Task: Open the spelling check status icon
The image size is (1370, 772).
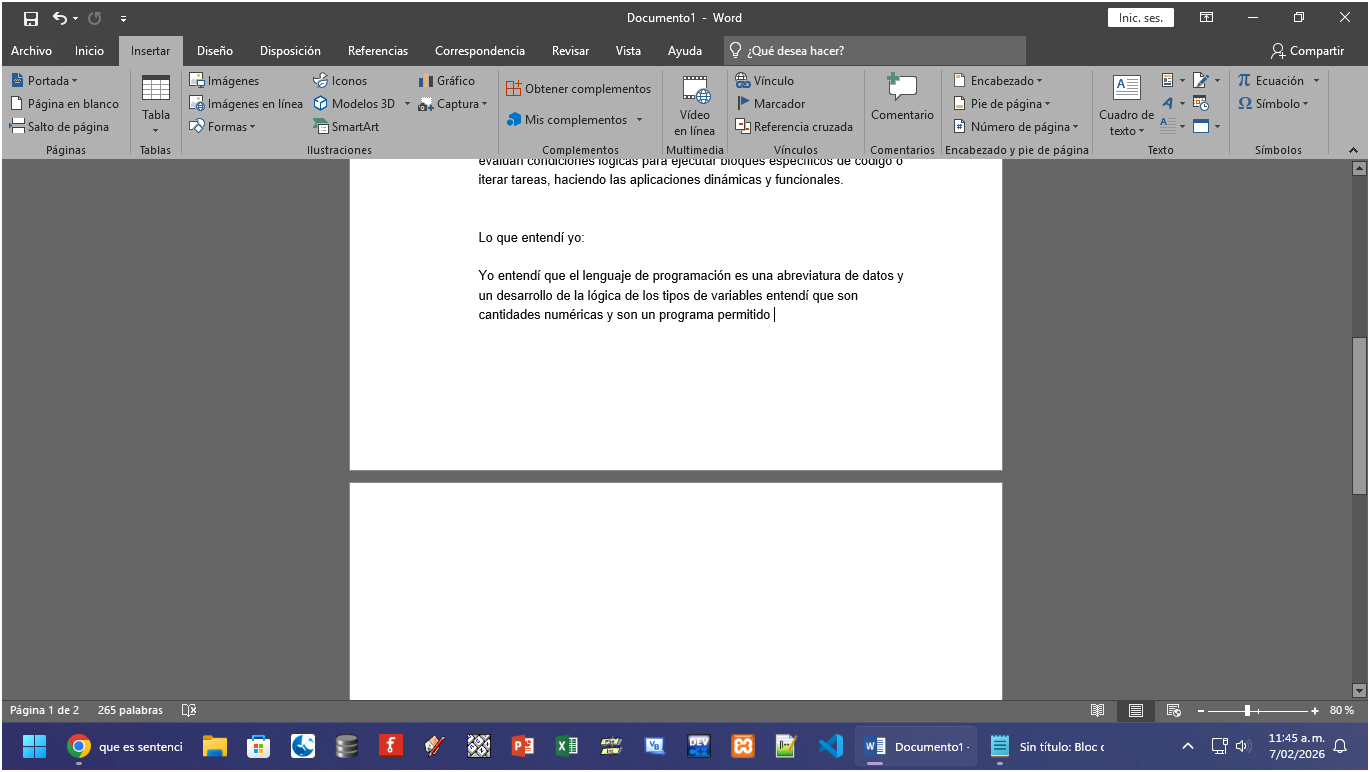Action: (189, 710)
